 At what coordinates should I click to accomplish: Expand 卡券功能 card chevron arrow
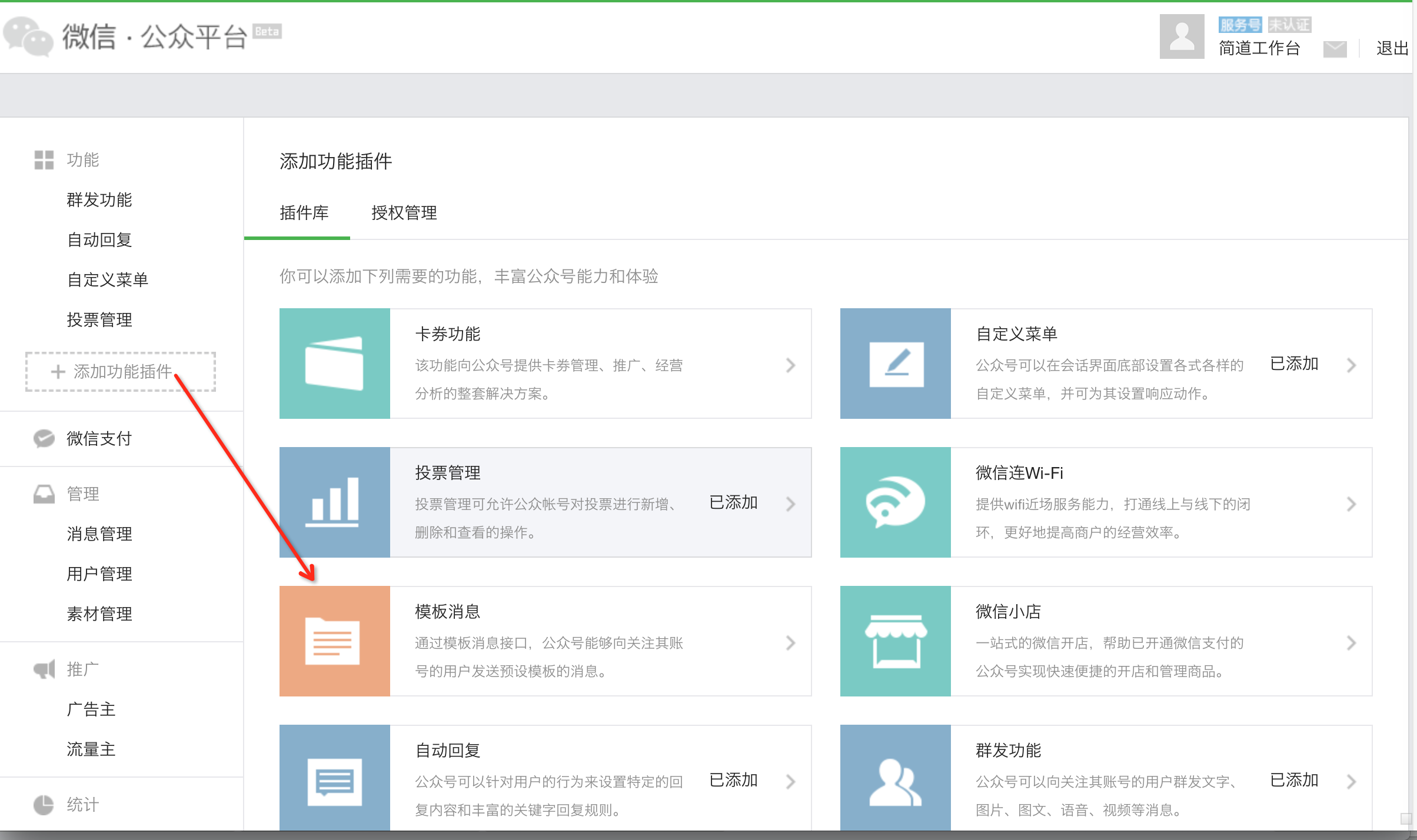pyautogui.click(x=790, y=365)
